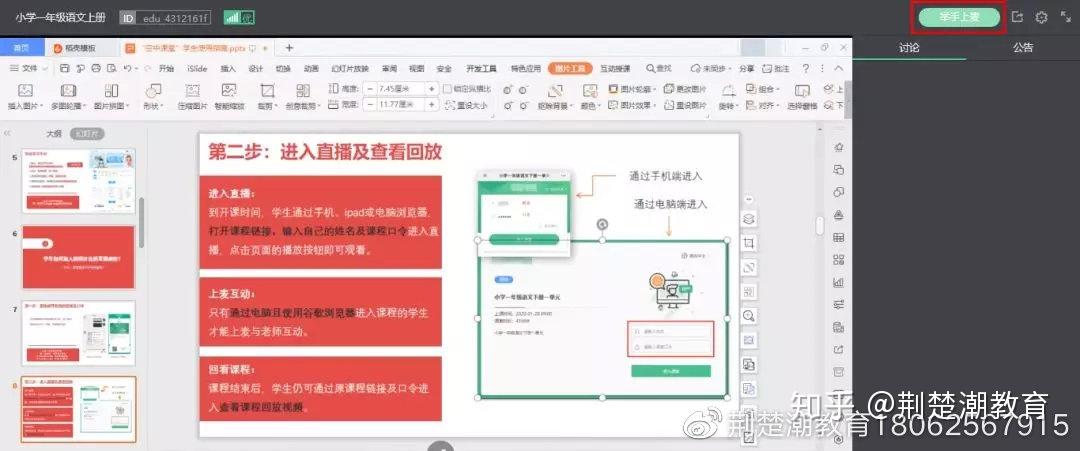
Task: Open the 幻灯片放映 slideshow tab
Action: pos(350,68)
